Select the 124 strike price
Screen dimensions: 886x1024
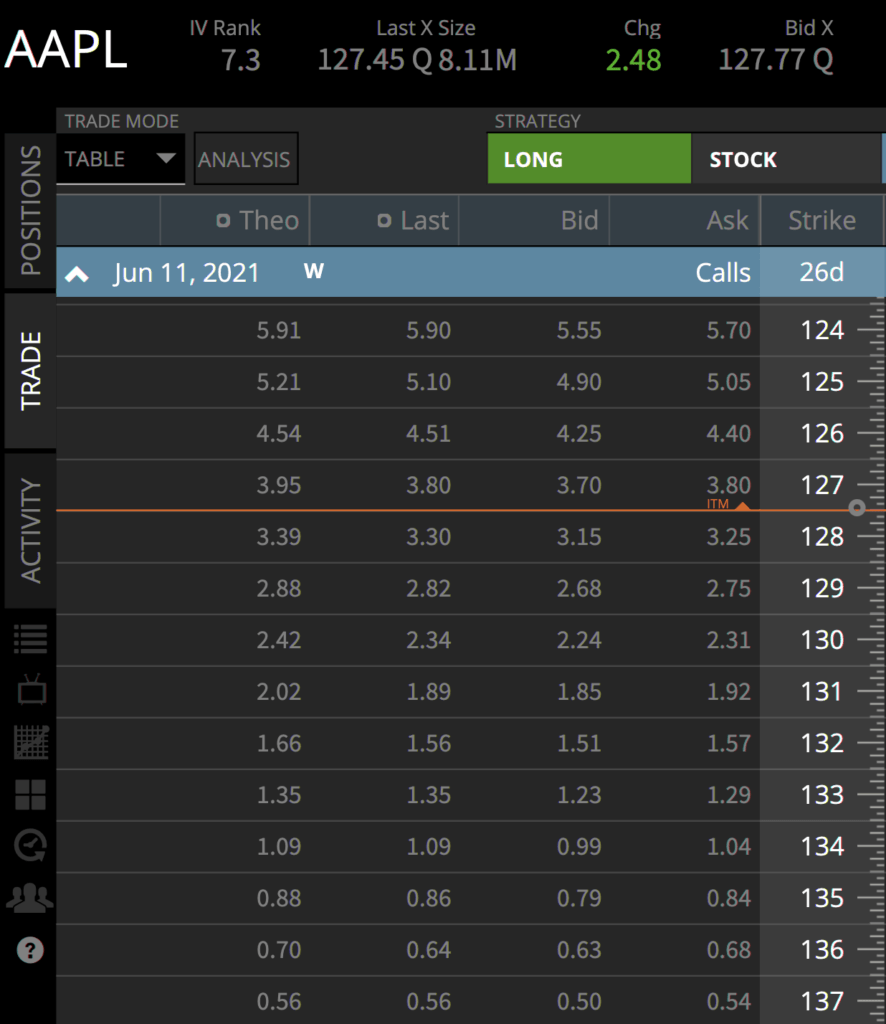tap(822, 330)
